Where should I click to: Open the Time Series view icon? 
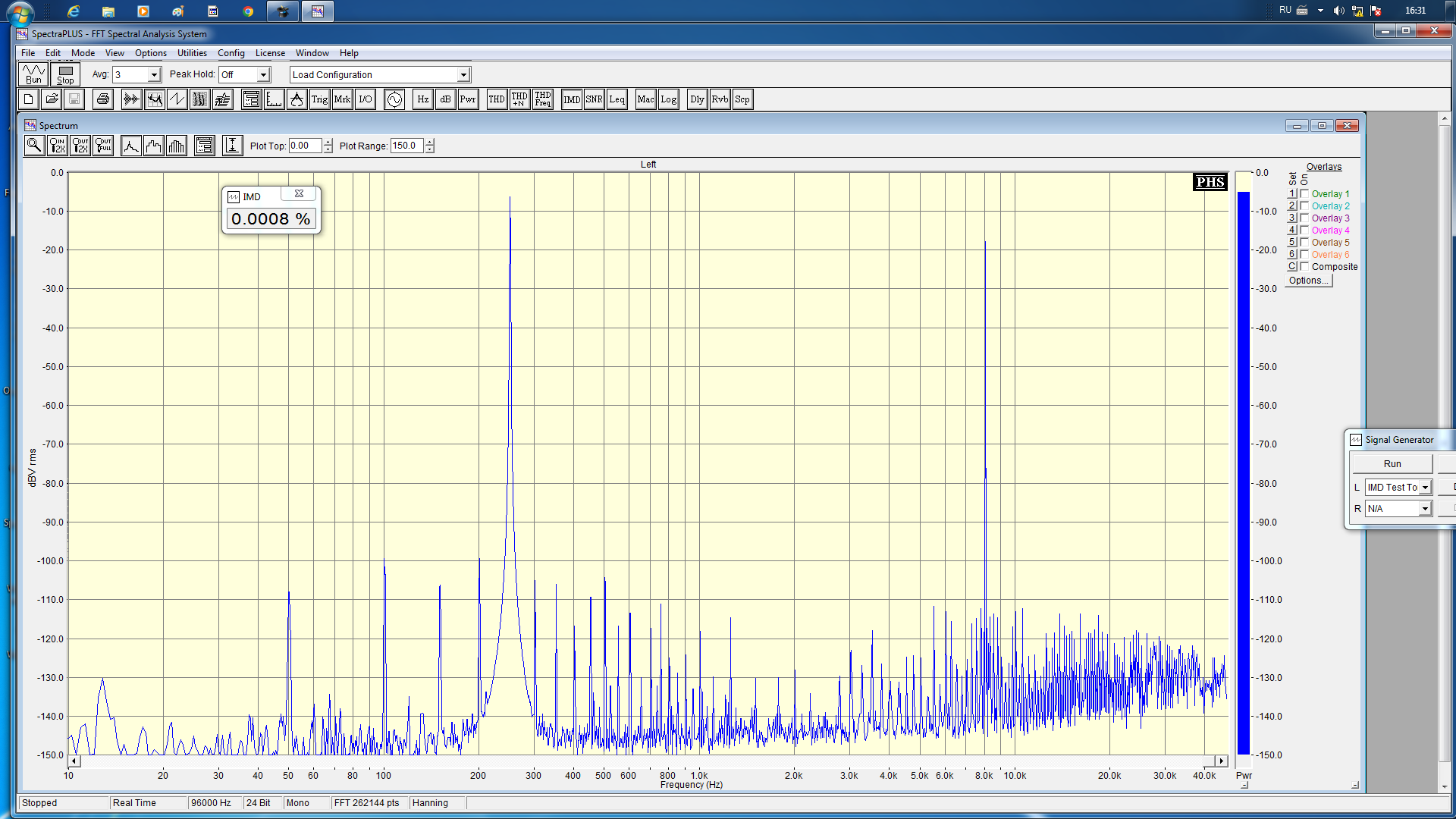[132, 99]
